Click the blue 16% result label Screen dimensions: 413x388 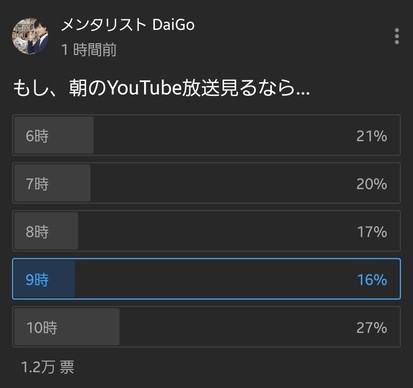(x=372, y=280)
